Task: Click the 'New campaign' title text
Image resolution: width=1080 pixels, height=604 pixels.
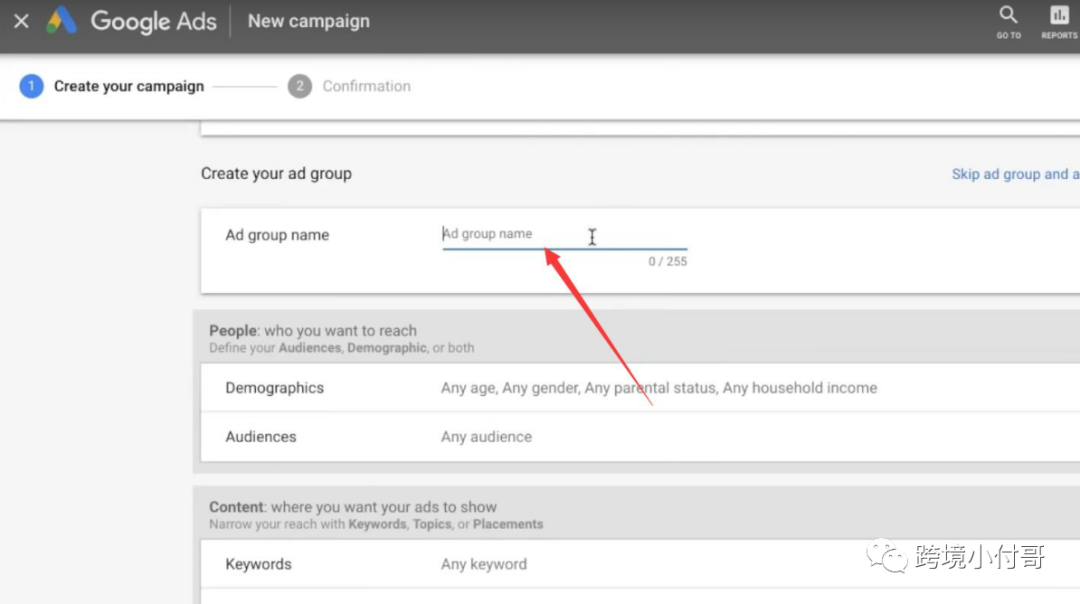Action: tap(309, 21)
